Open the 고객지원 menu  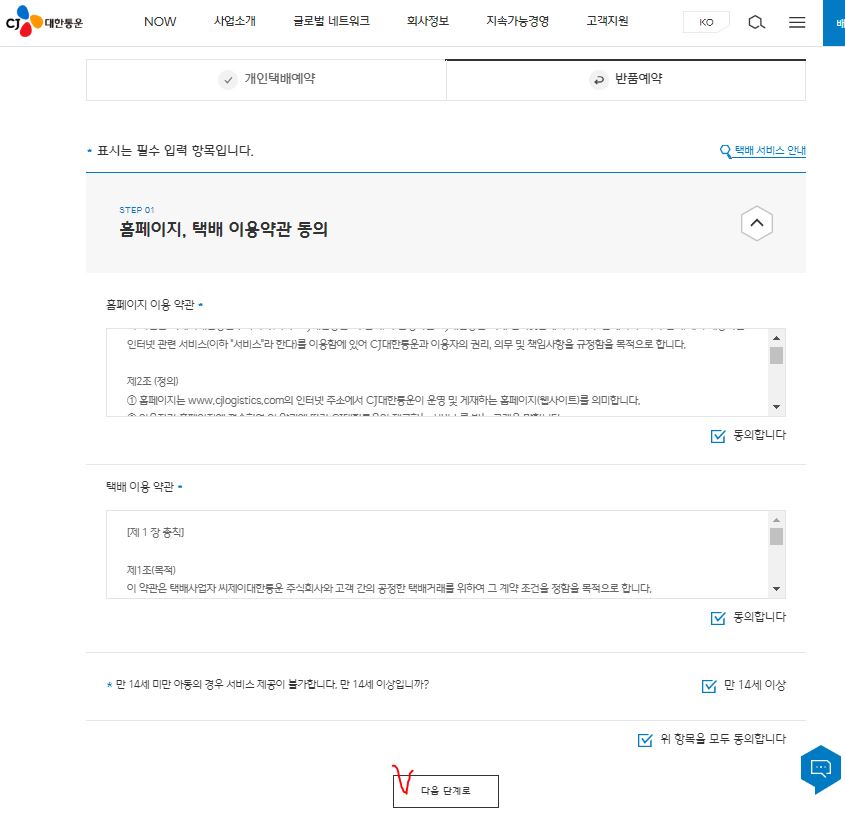pos(606,19)
